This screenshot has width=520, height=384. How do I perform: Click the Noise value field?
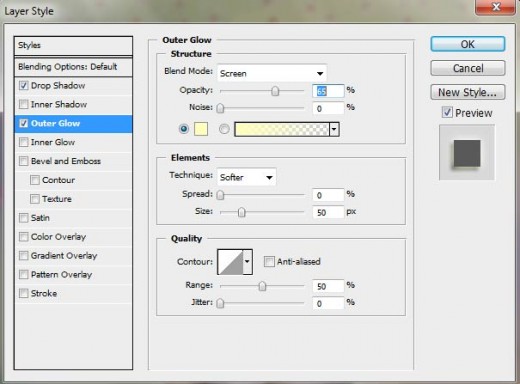[x=328, y=108]
